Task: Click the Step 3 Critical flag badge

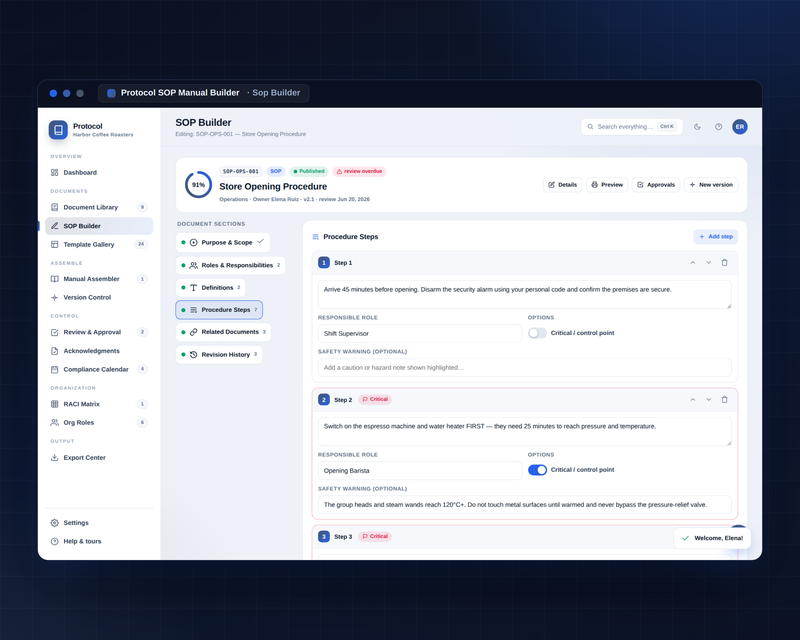Action: 375,536
